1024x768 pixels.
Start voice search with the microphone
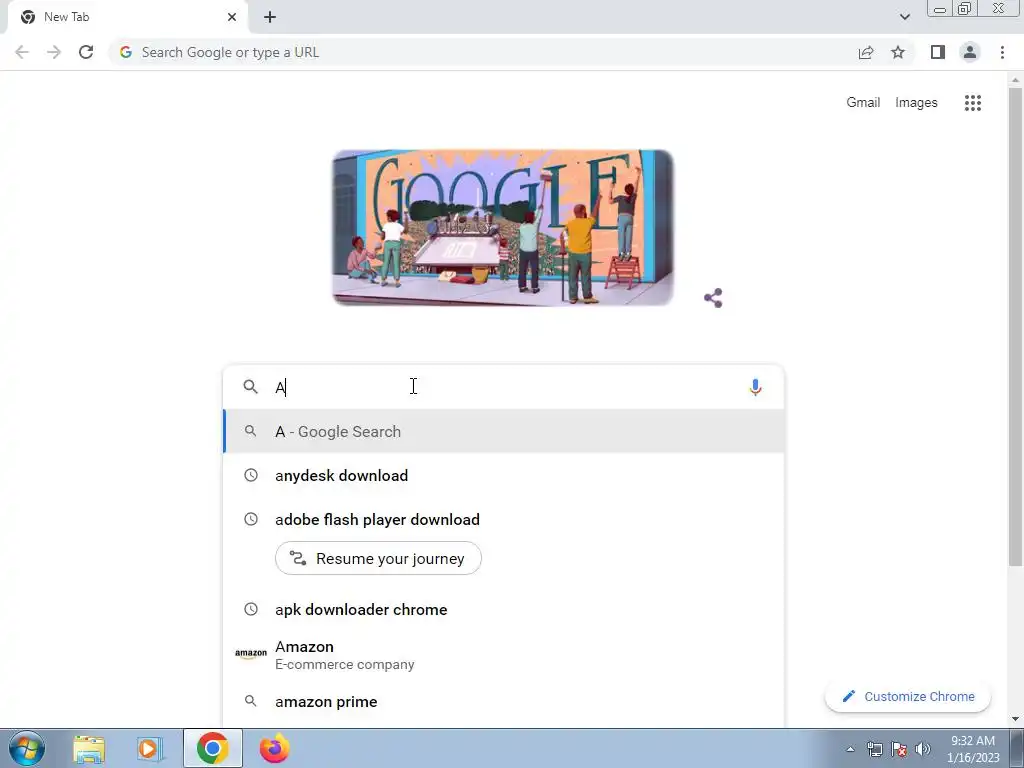click(x=755, y=387)
